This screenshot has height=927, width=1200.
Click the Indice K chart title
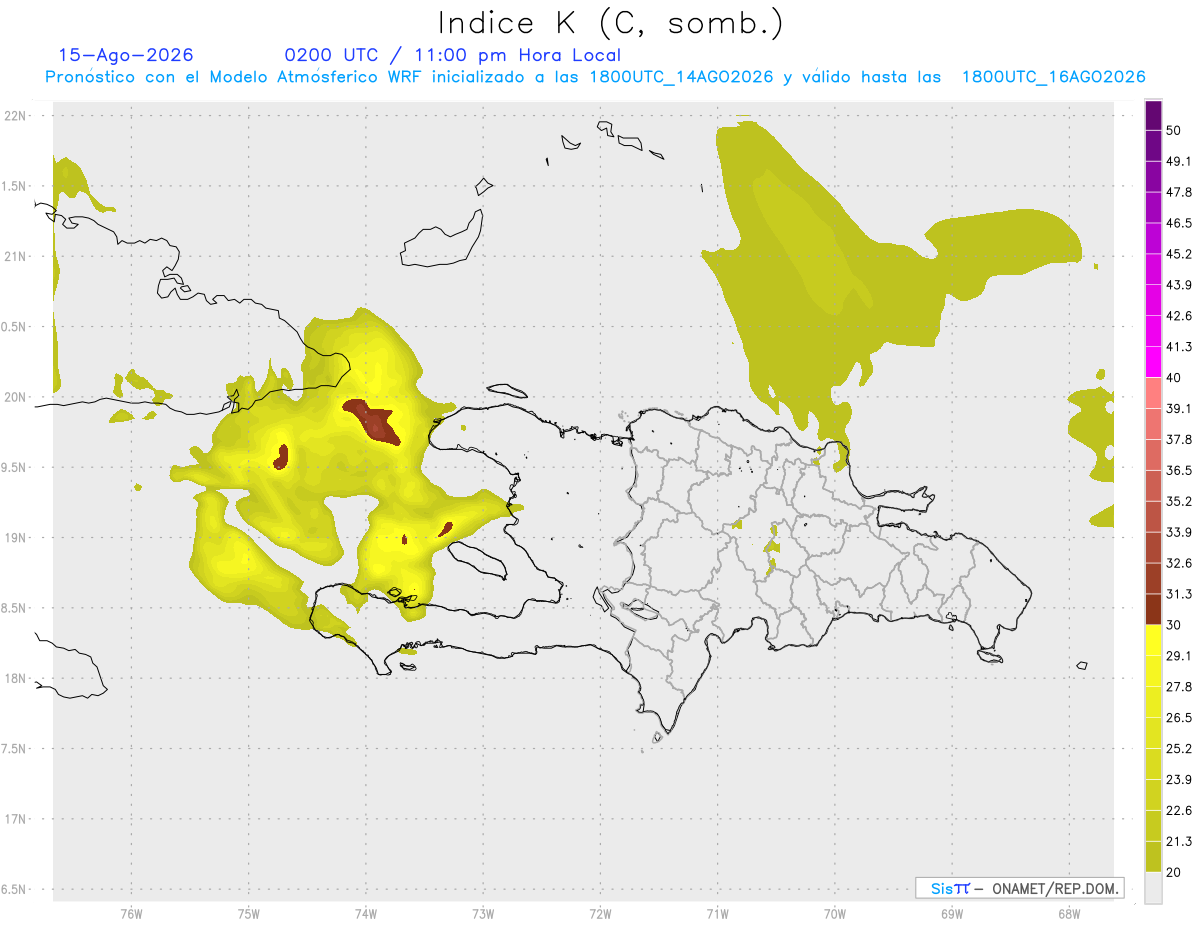click(x=611, y=23)
